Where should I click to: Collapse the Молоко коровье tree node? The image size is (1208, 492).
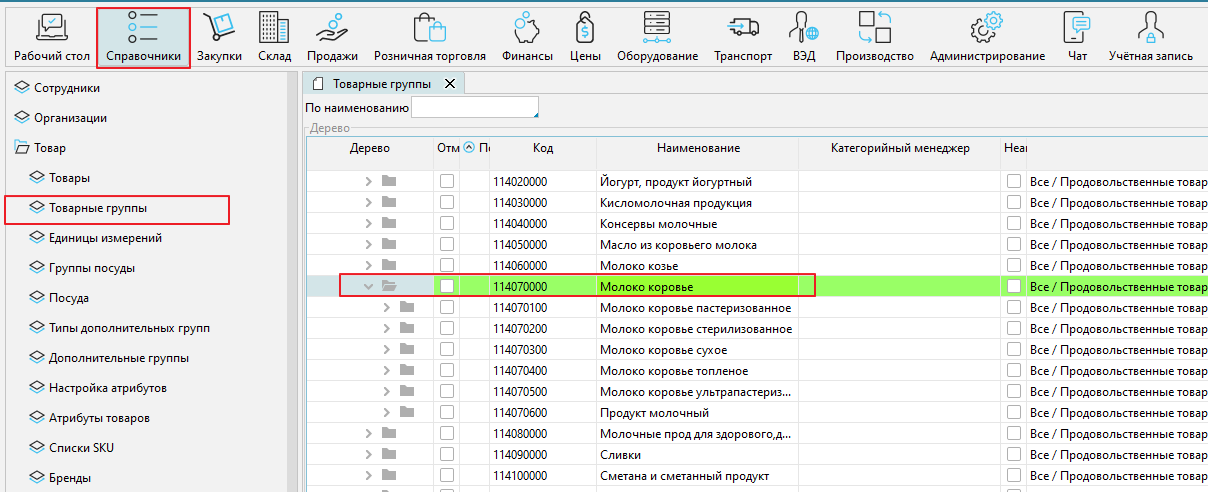[x=368, y=287]
